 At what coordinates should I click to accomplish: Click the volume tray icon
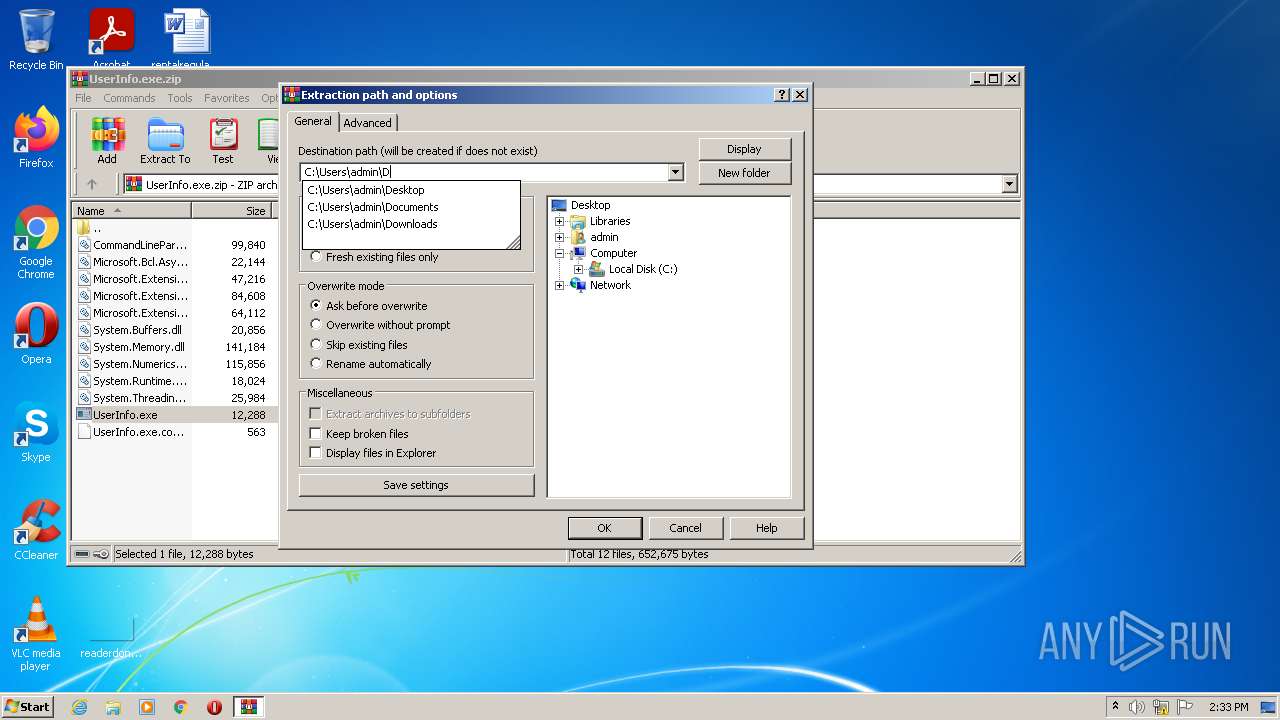1137,707
